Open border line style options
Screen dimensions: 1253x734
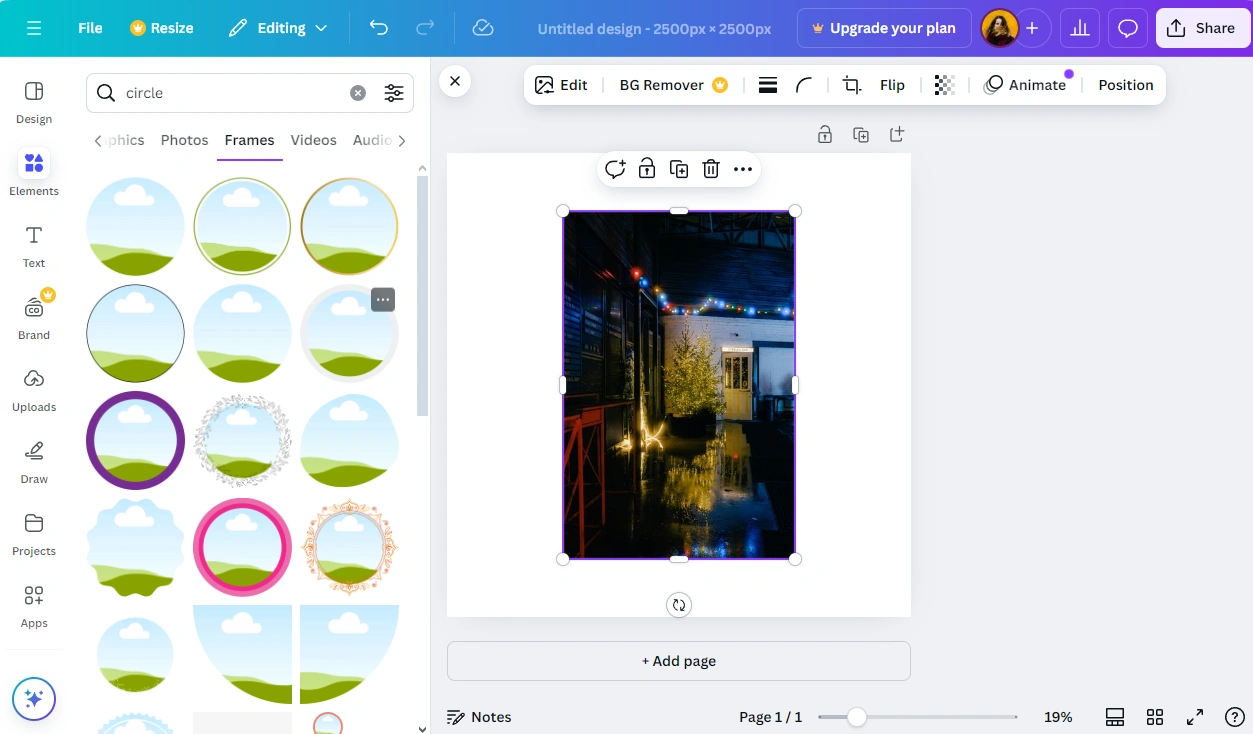[768, 85]
